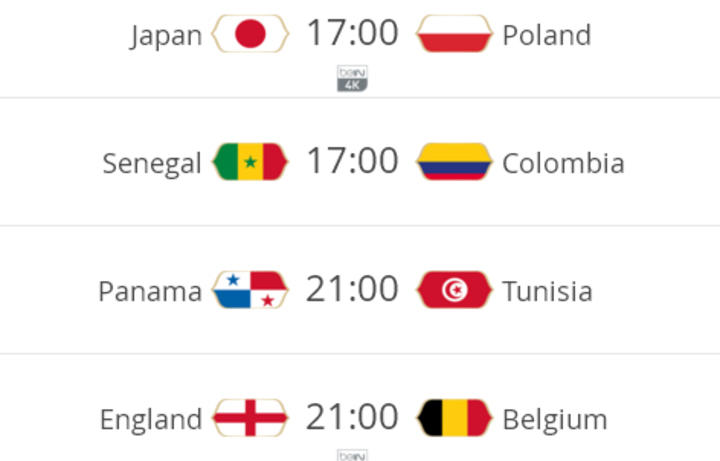Select the Senegal flag badge

(x=250, y=162)
